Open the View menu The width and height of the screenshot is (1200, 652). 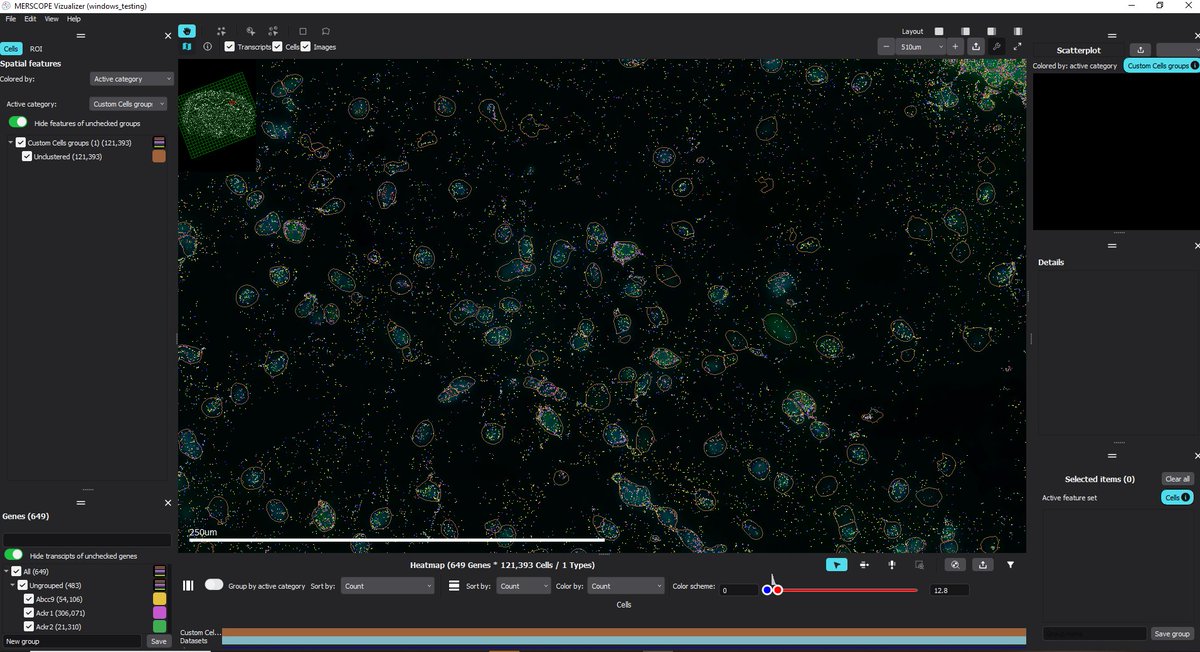coord(51,19)
